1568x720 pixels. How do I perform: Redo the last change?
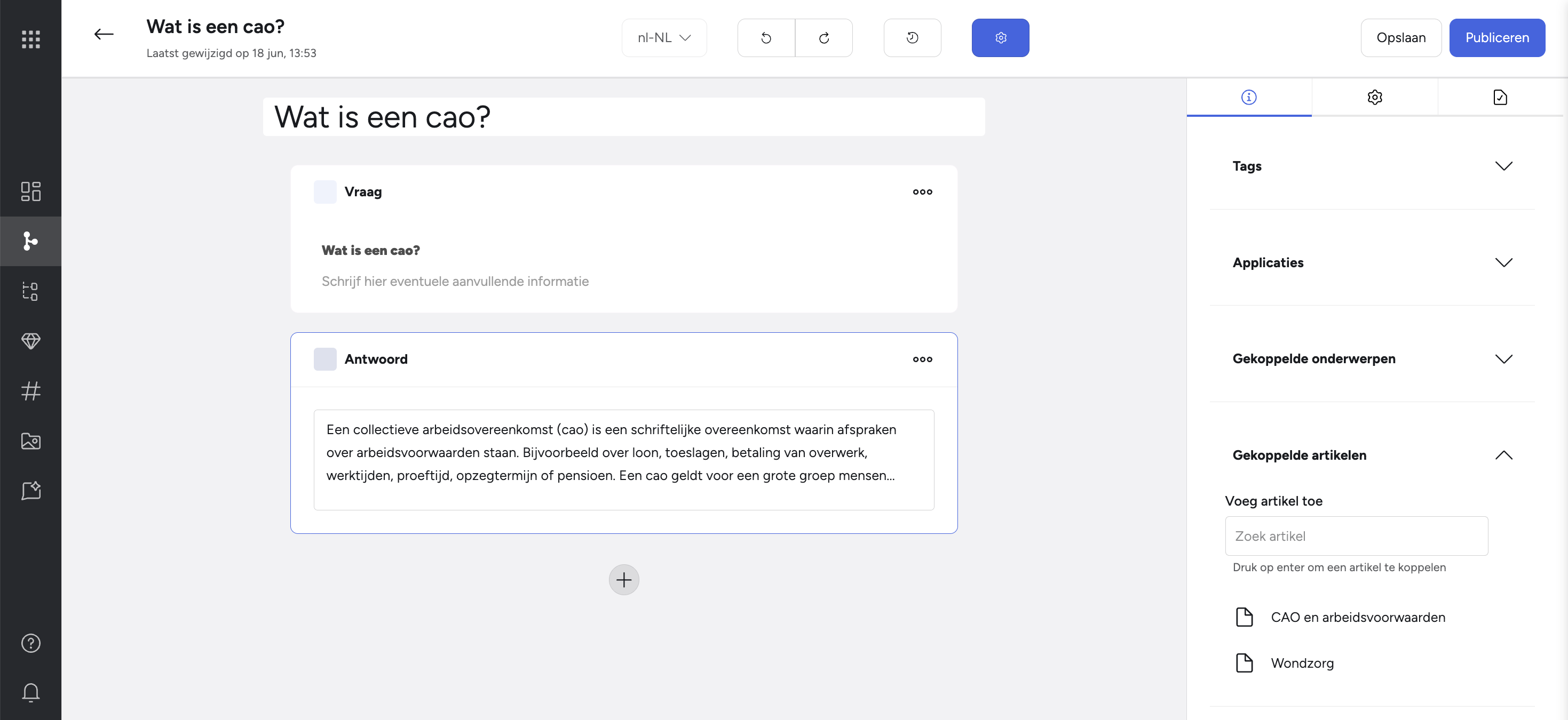pyautogui.click(x=823, y=38)
